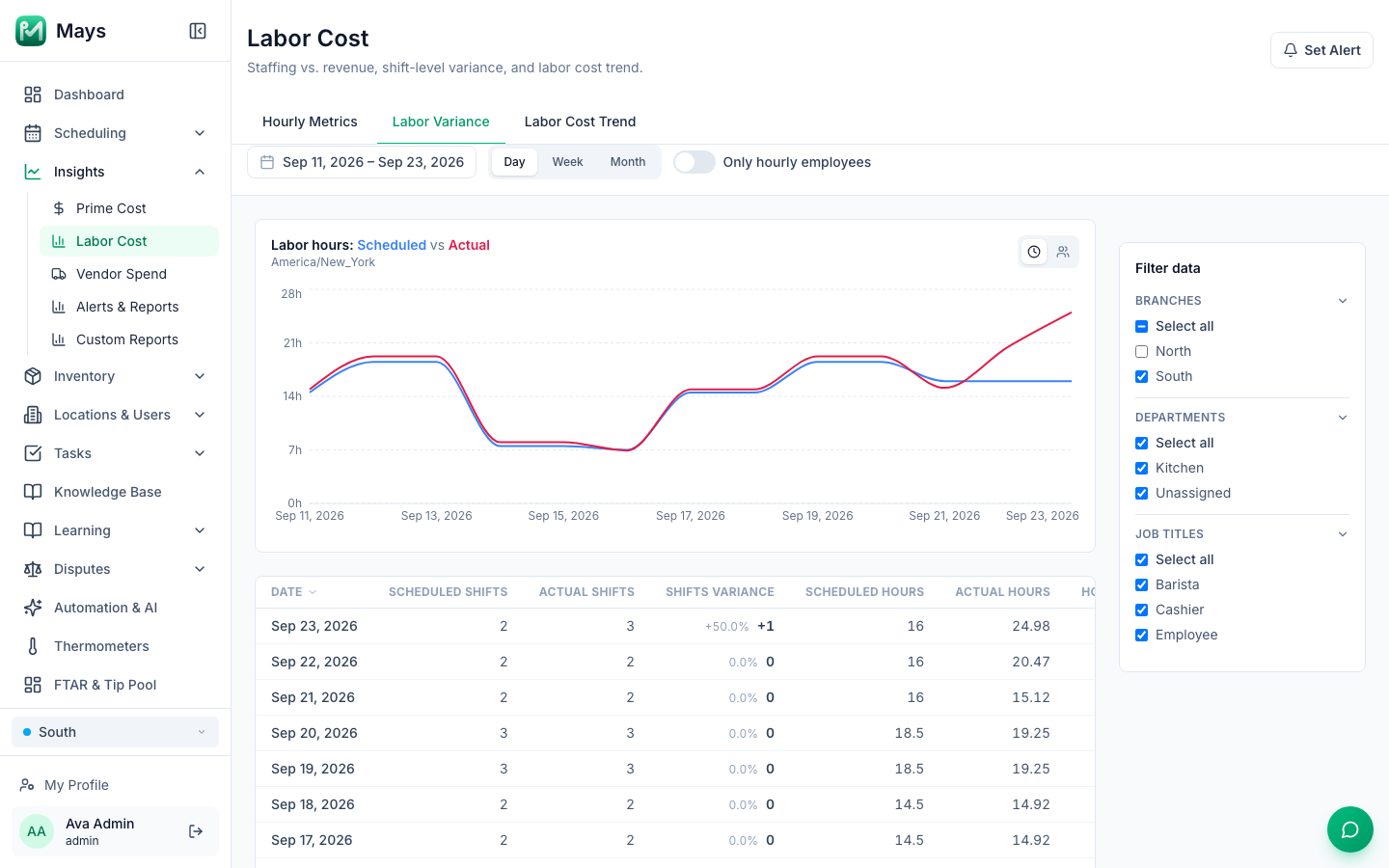Click the Automation & AI sparkle icon
This screenshot has height=868, width=1389.
(x=33, y=608)
